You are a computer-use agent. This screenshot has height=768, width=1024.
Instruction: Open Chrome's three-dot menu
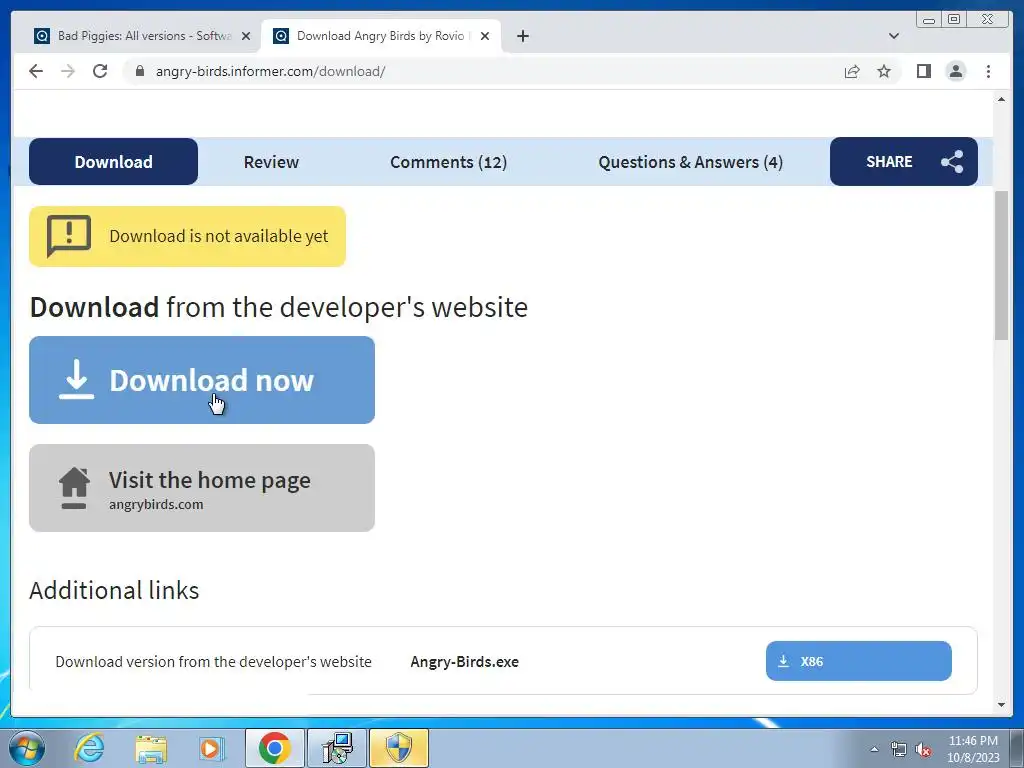pos(988,71)
